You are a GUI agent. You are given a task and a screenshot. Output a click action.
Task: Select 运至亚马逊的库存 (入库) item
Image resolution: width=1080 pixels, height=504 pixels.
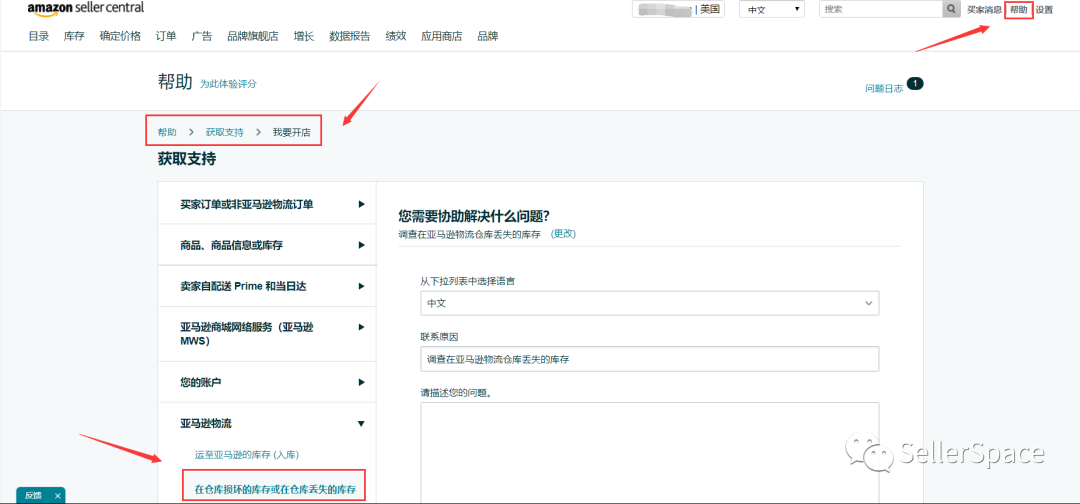click(247, 454)
